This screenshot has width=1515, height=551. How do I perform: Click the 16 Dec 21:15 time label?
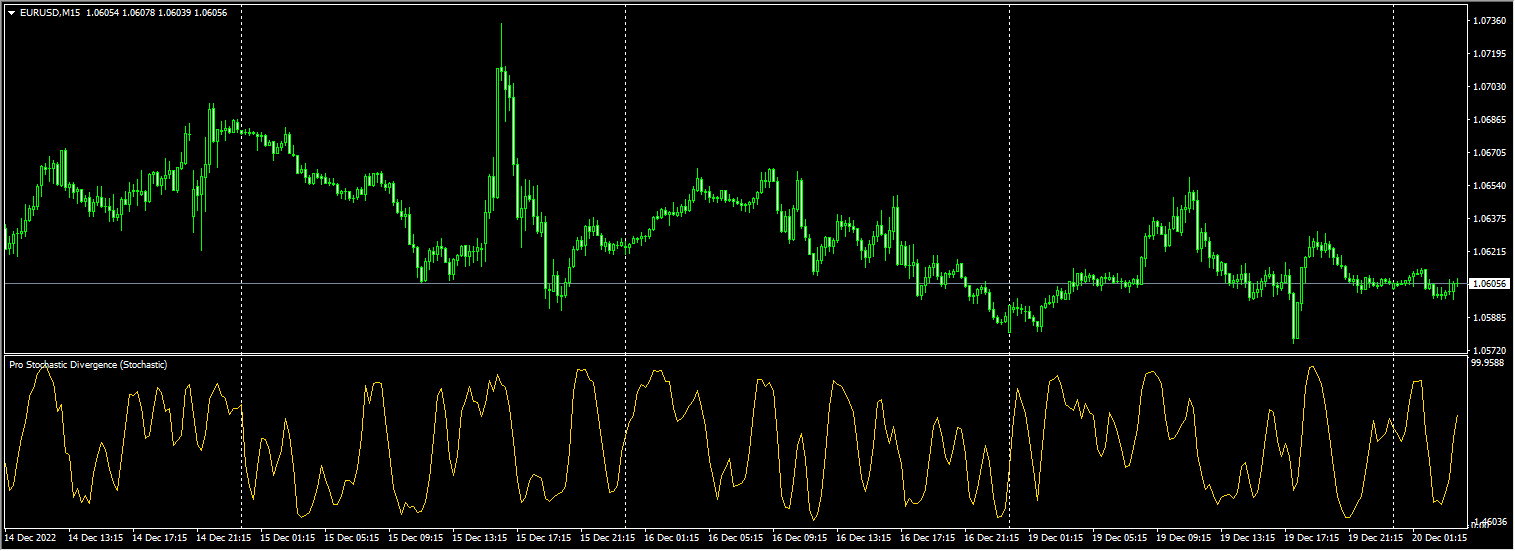[x=992, y=538]
